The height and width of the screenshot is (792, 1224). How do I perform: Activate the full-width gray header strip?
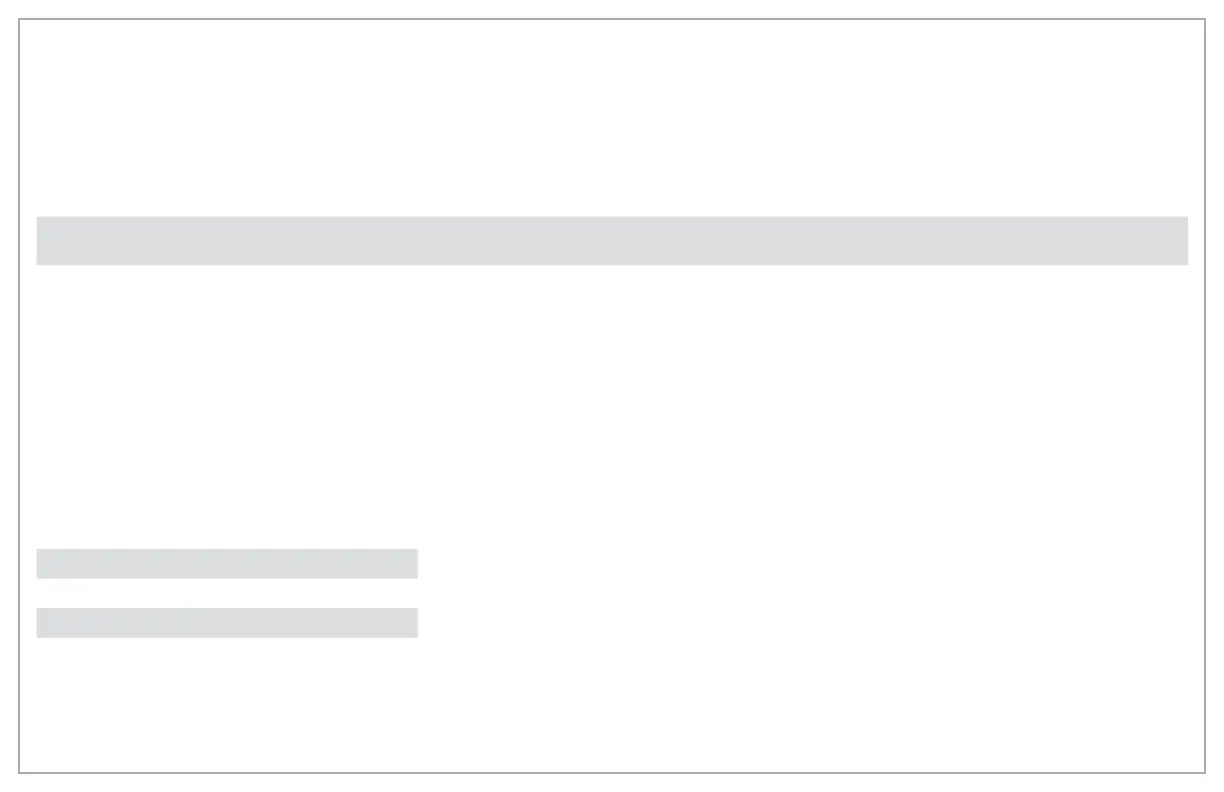[612, 240]
